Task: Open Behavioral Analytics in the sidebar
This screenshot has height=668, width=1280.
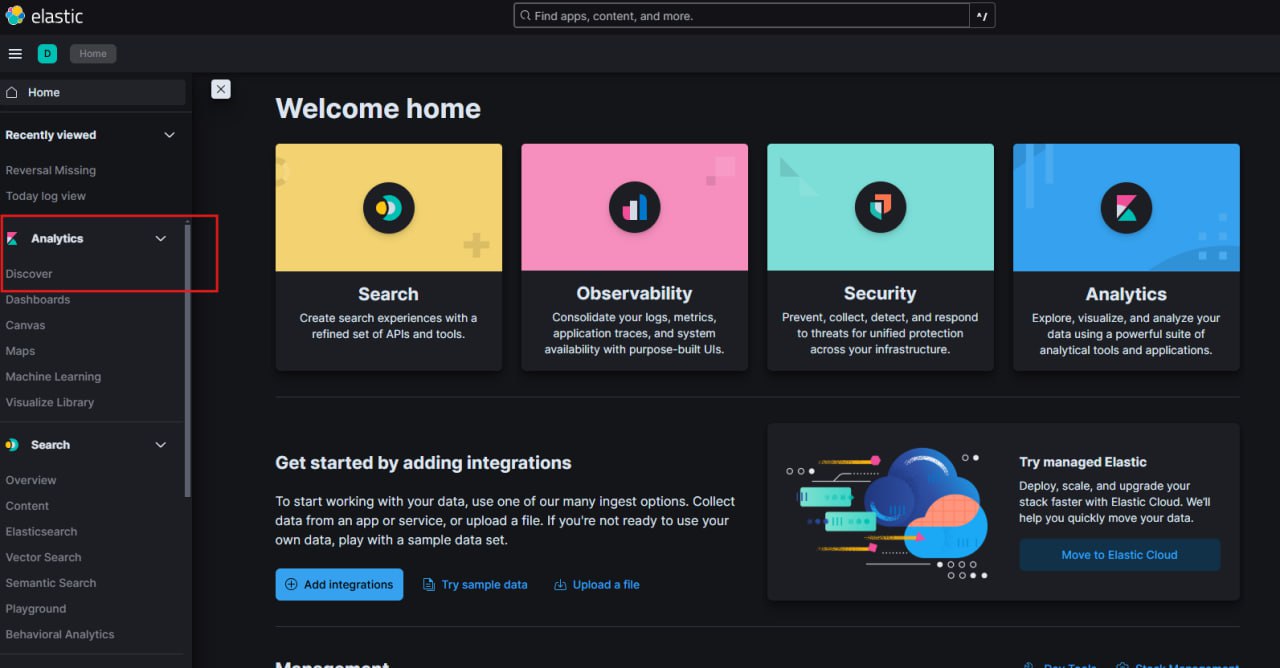Action: click(x=60, y=634)
